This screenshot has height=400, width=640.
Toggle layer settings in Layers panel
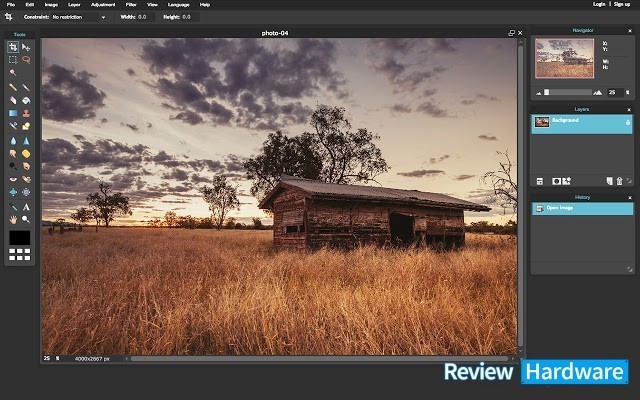point(540,181)
